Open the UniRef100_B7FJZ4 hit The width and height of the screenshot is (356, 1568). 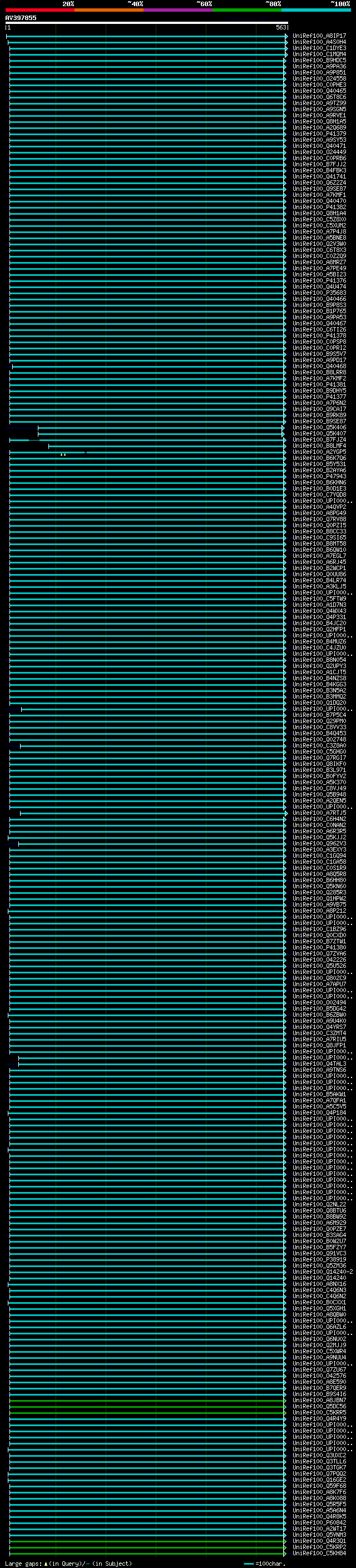[319, 439]
